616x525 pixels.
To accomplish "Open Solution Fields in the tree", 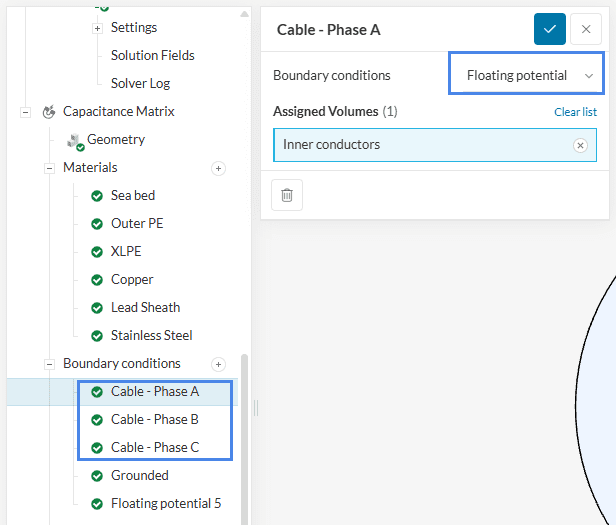I will pyautogui.click(x=152, y=56).
